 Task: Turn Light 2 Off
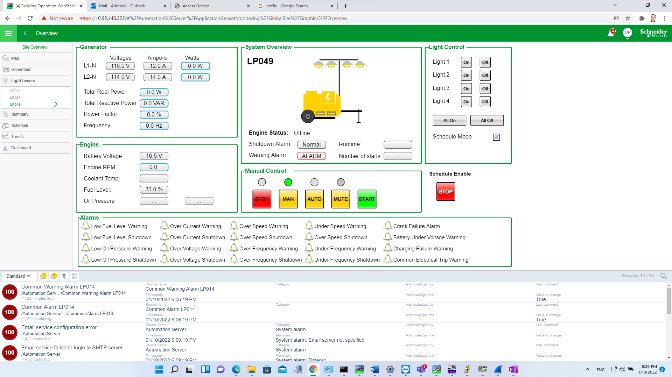pos(485,75)
